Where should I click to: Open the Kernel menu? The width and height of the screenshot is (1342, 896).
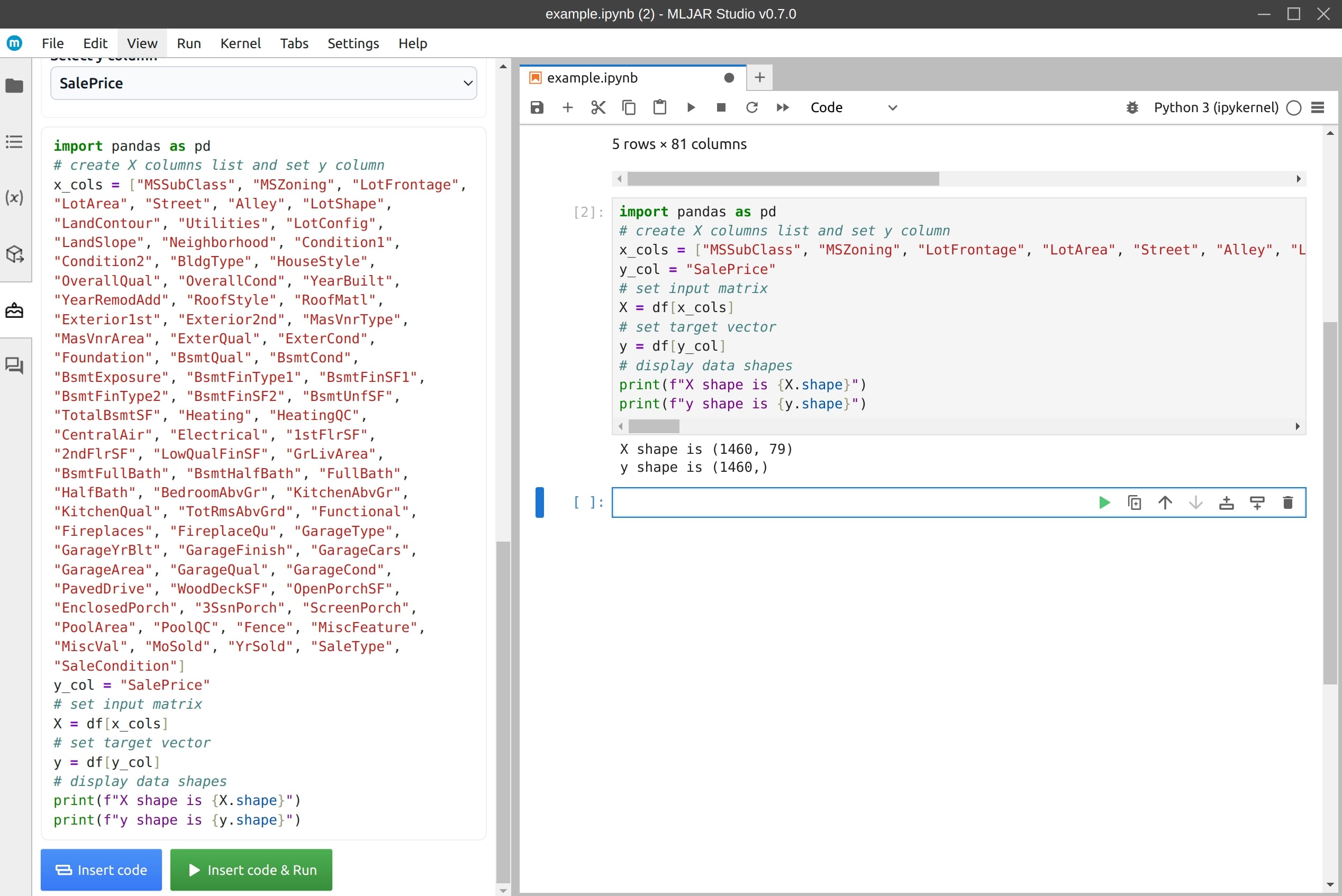(x=241, y=43)
